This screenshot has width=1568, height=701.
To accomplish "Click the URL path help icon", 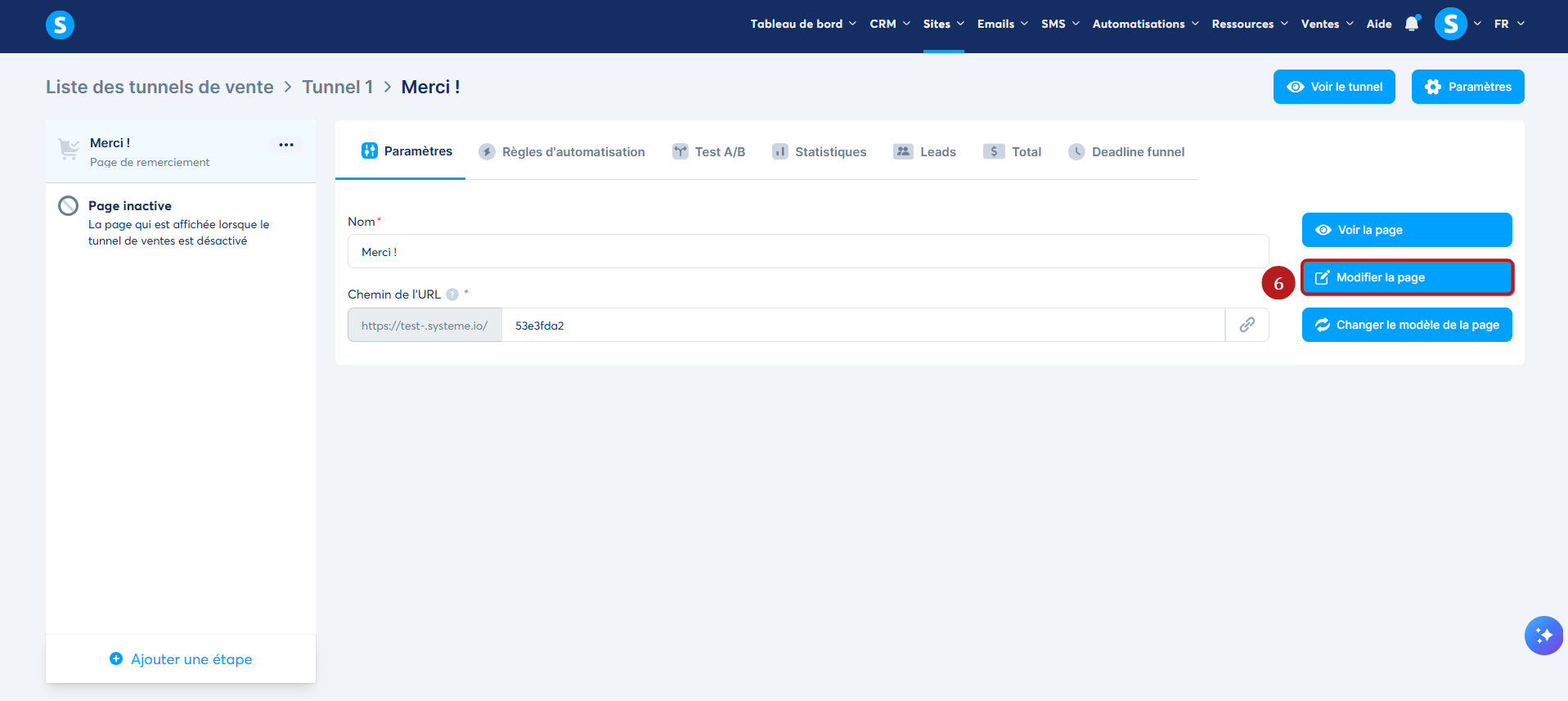I will tap(452, 294).
